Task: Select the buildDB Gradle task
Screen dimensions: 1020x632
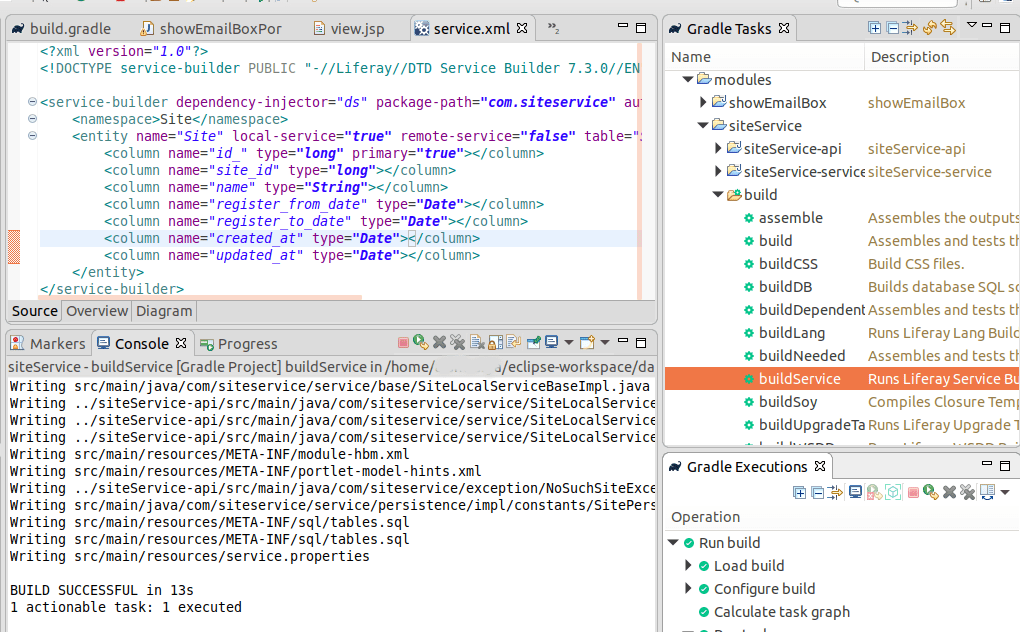Action: [x=785, y=287]
